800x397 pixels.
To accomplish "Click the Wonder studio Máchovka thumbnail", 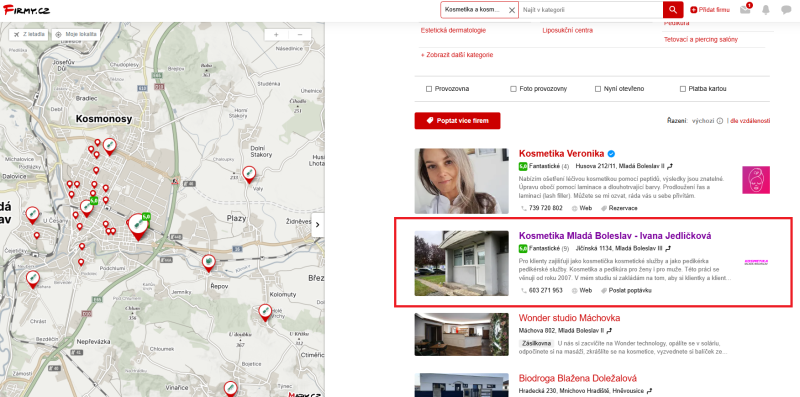I will (461, 334).
